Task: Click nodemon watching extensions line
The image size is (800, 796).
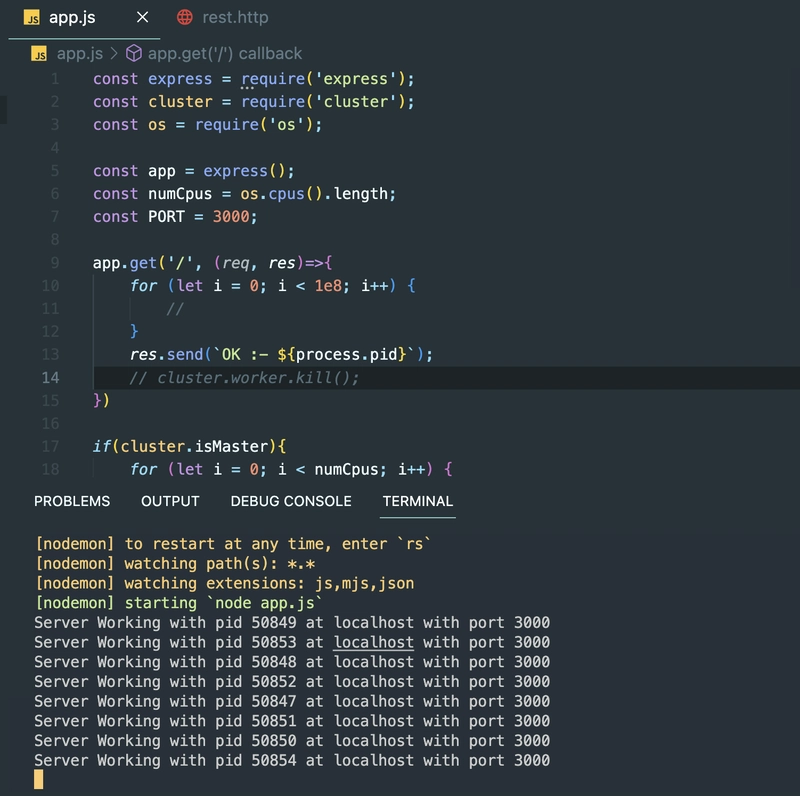Action: 224,583
